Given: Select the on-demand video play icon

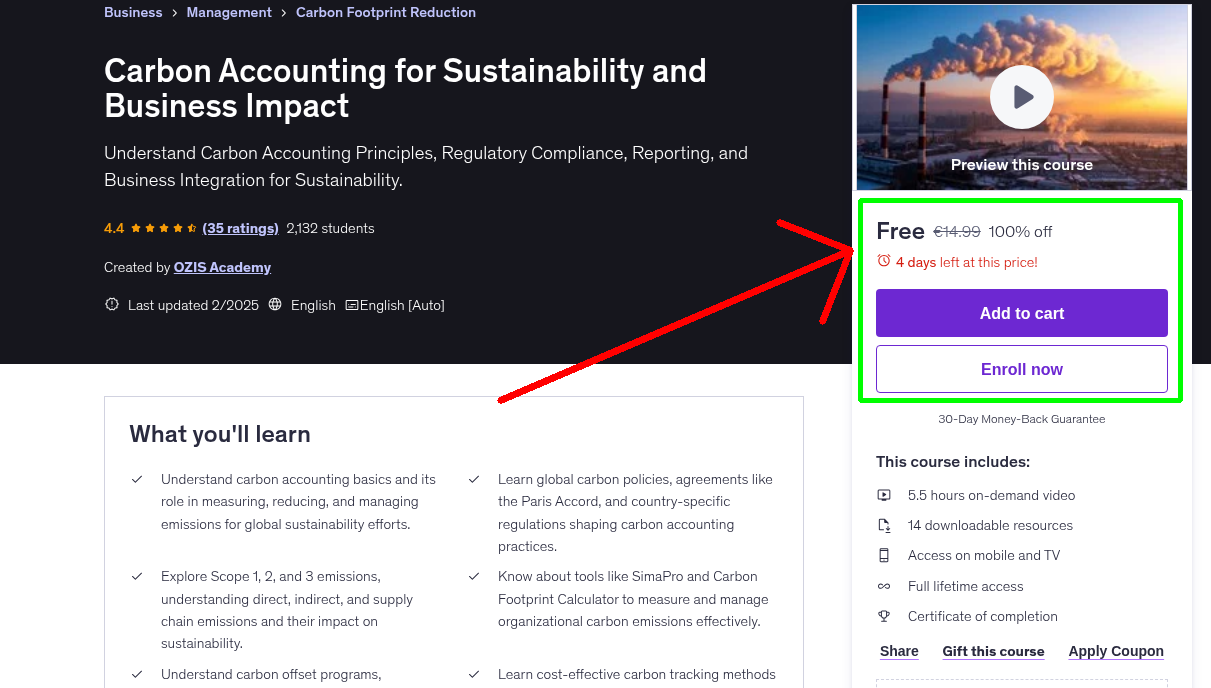Looking at the screenshot, I should 884,494.
